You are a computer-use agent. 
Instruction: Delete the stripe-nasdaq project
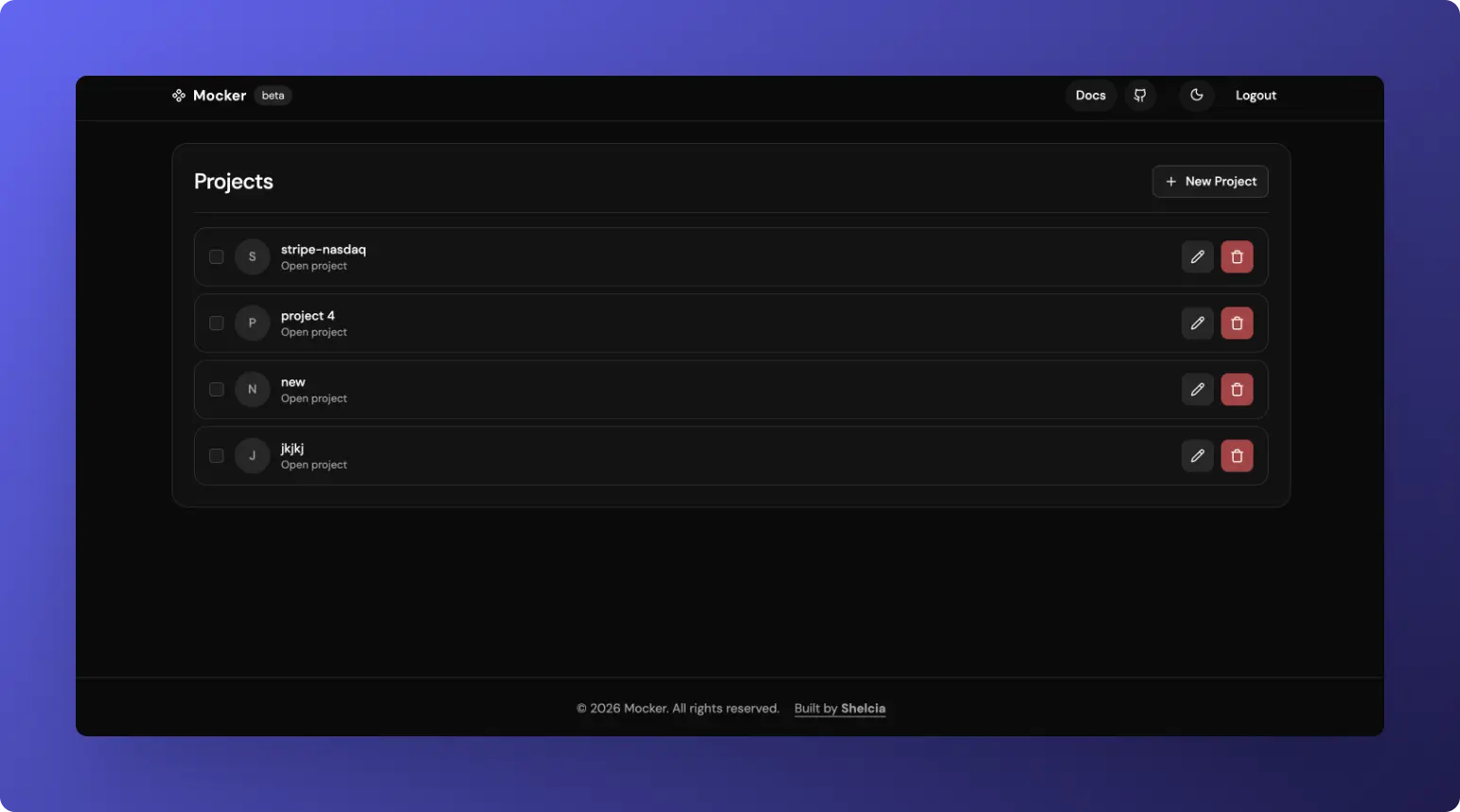point(1237,257)
